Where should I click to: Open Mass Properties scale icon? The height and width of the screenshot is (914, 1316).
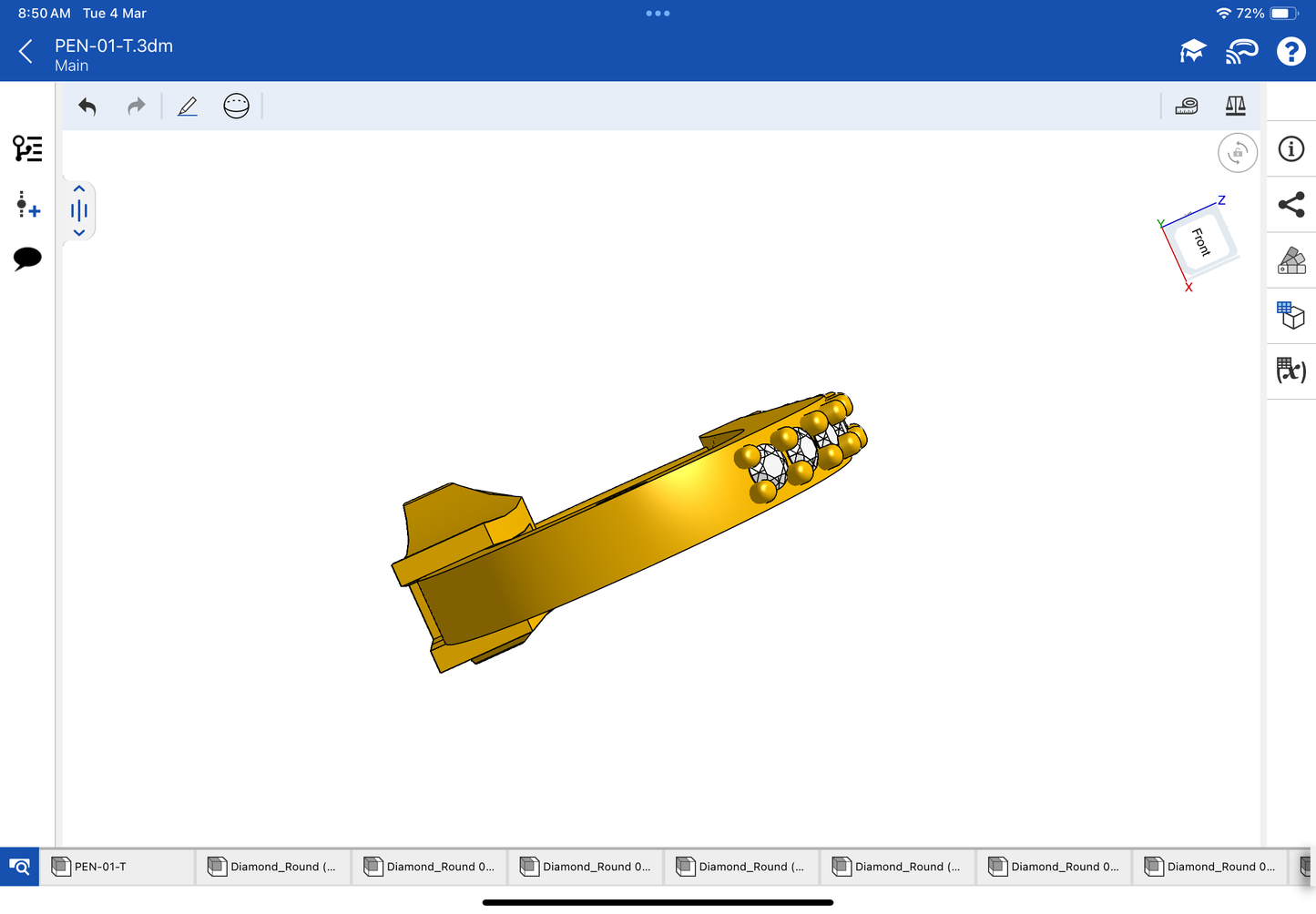point(1235,107)
